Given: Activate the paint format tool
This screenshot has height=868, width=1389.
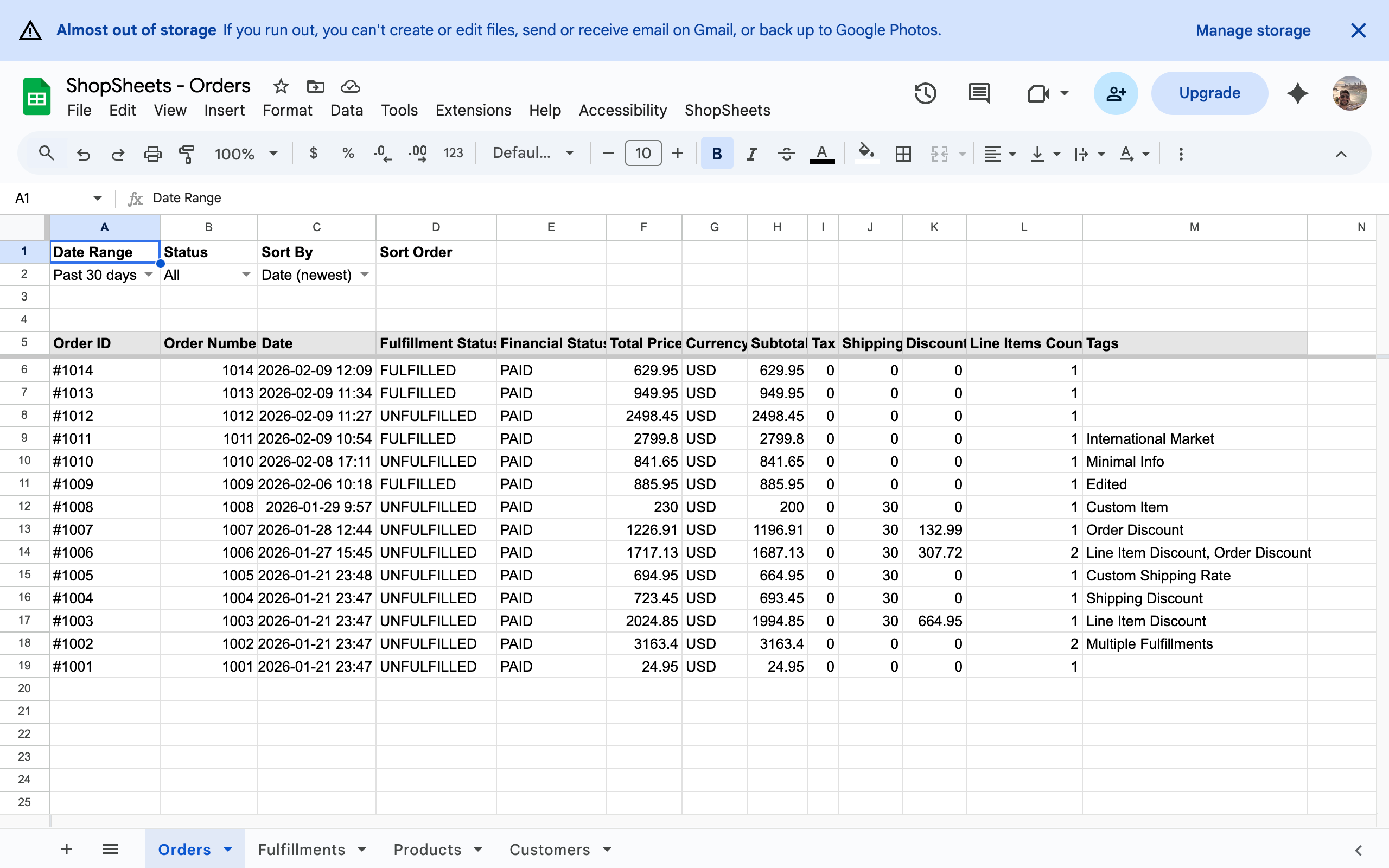Looking at the screenshot, I should 187,154.
